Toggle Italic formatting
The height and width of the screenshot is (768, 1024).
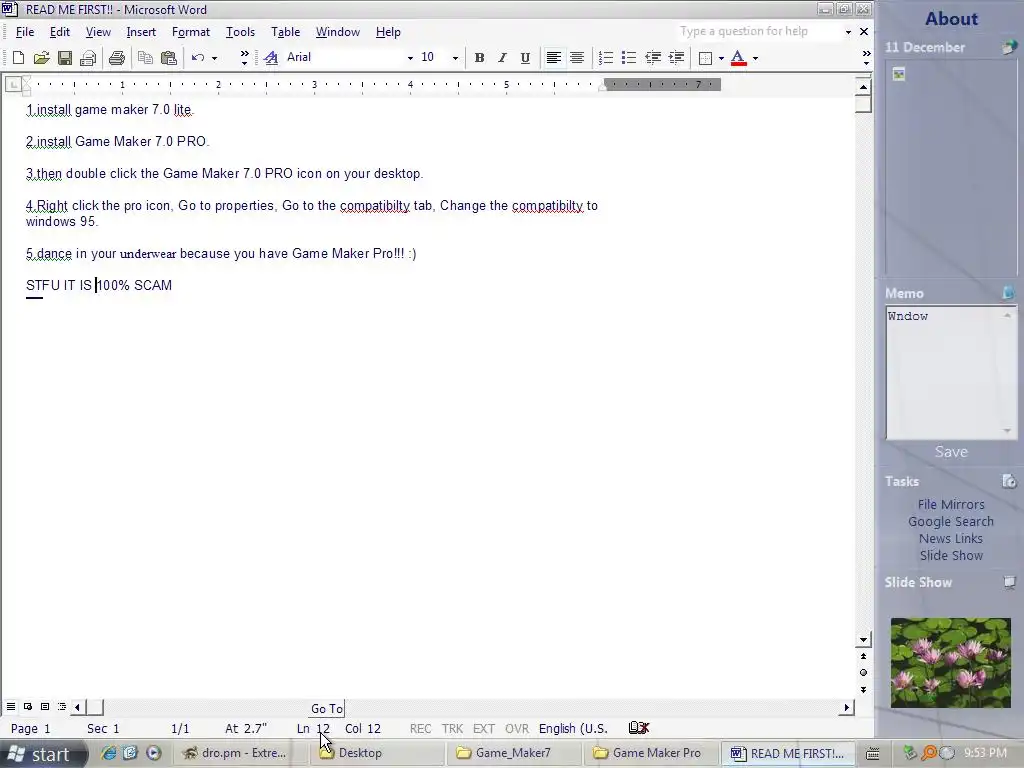502,58
